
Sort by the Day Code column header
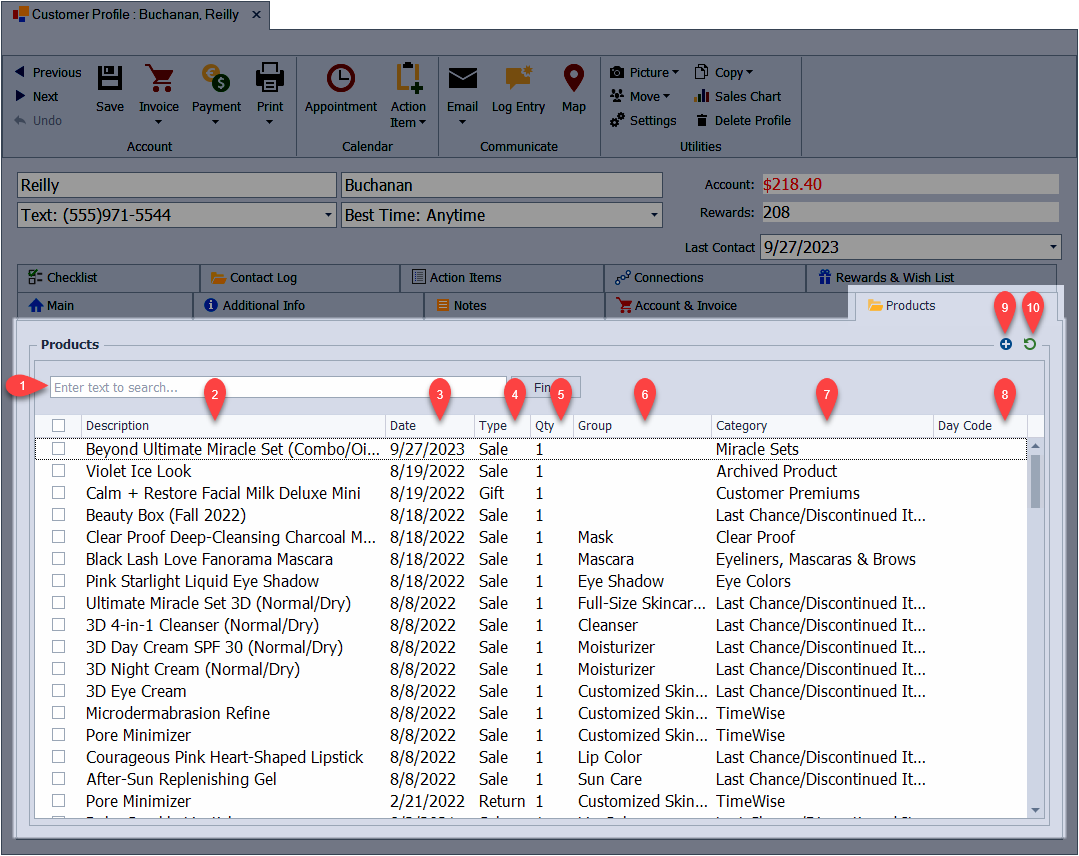point(980,426)
